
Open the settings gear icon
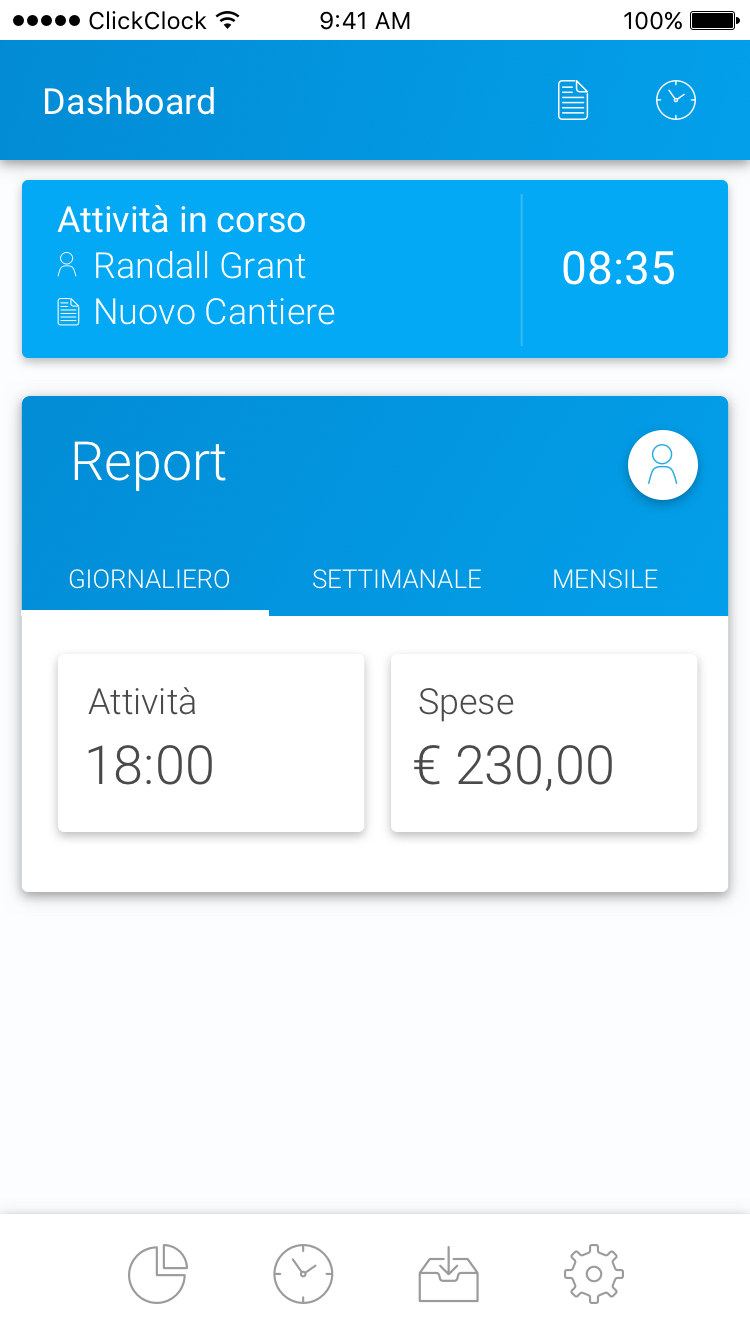[594, 1274]
